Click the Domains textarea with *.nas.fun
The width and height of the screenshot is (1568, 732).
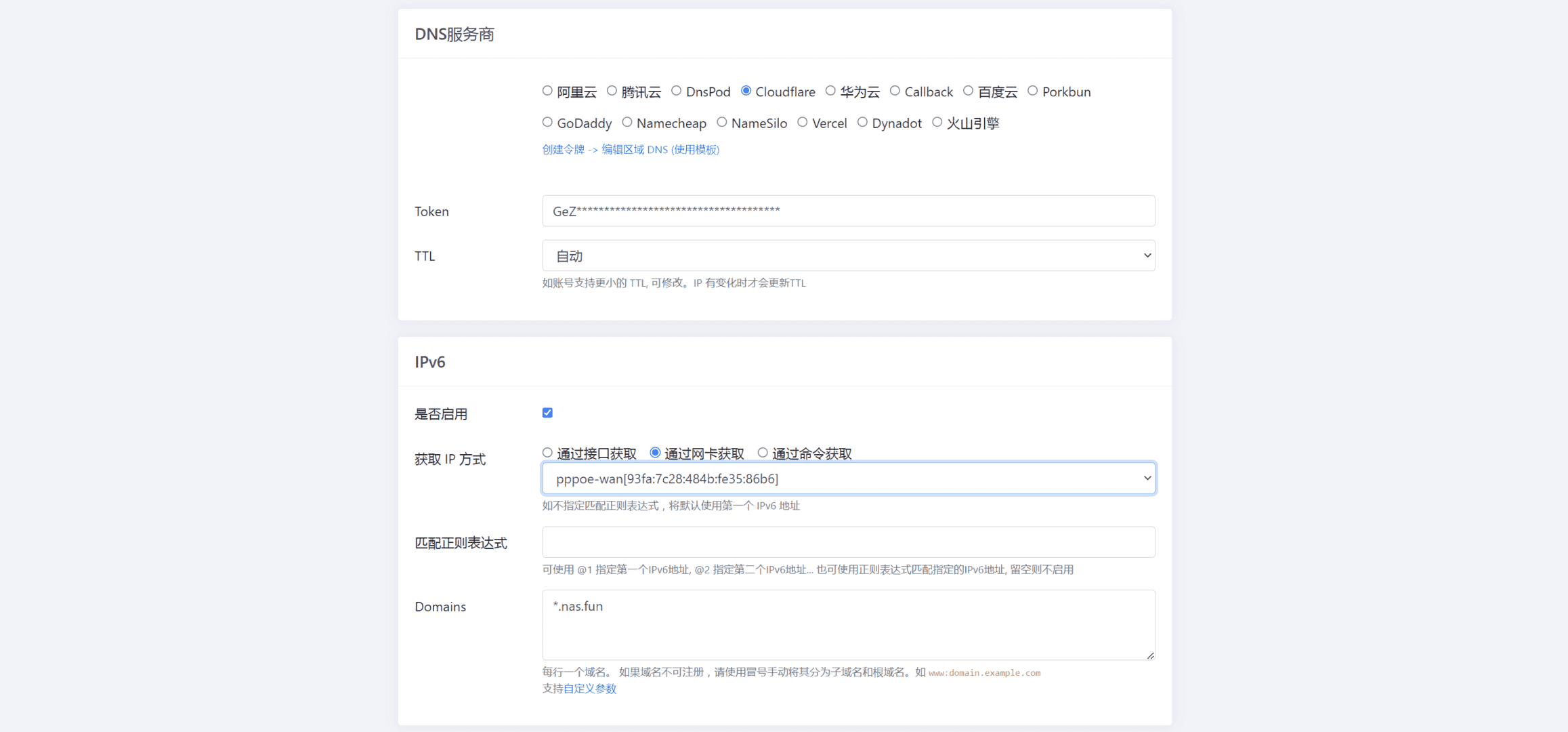848,625
